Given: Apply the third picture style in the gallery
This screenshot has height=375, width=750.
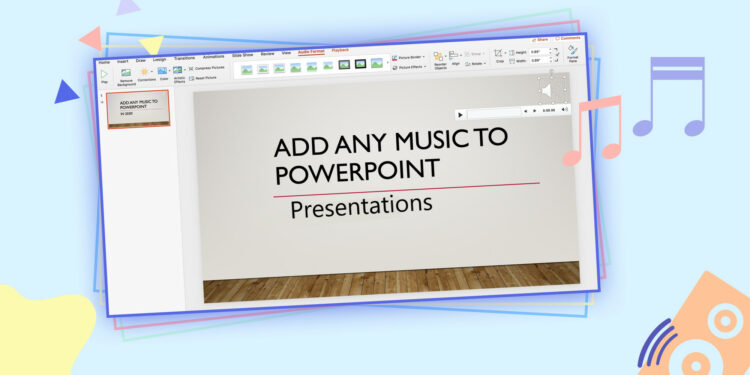Looking at the screenshot, I should (279, 68).
